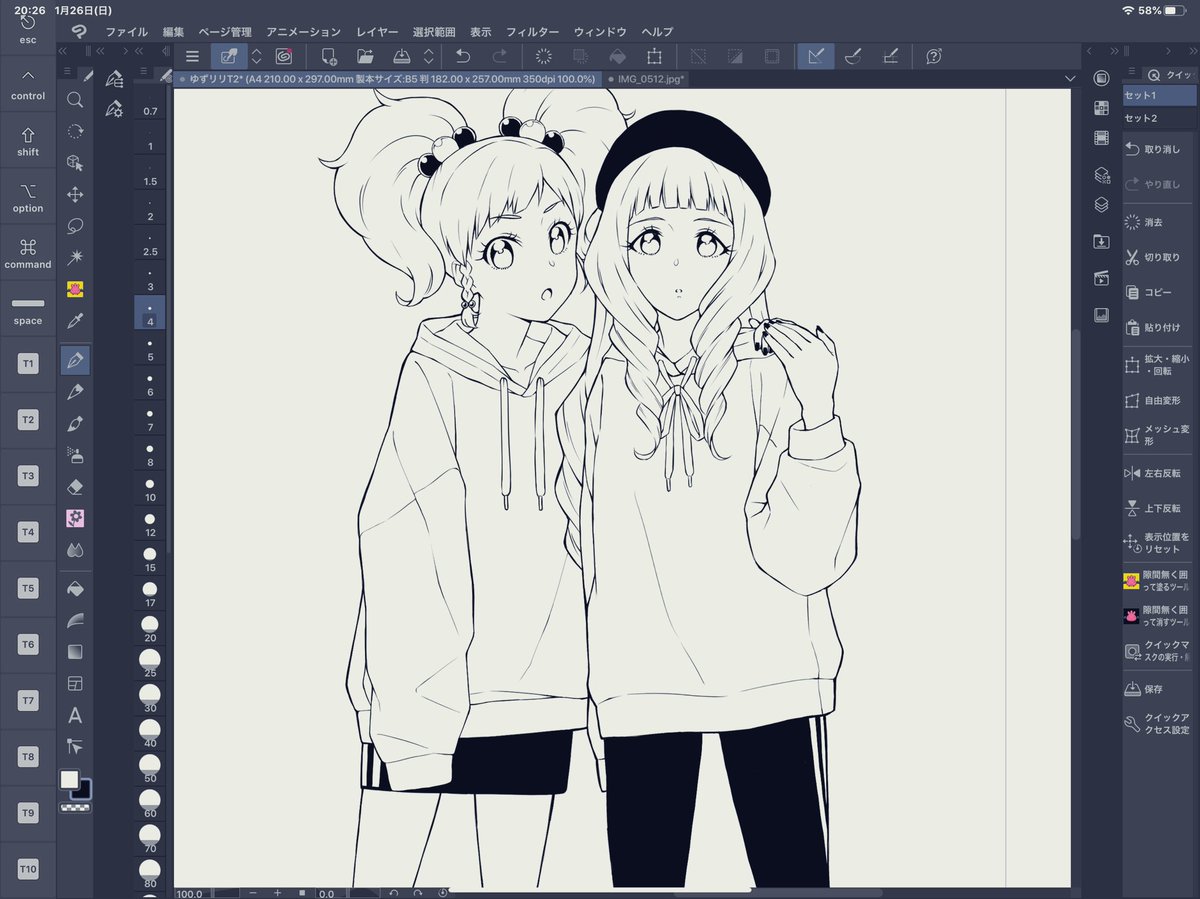
Task: Toggle the control modifier key
Action: pyautogui.click(x=28, y=86)
